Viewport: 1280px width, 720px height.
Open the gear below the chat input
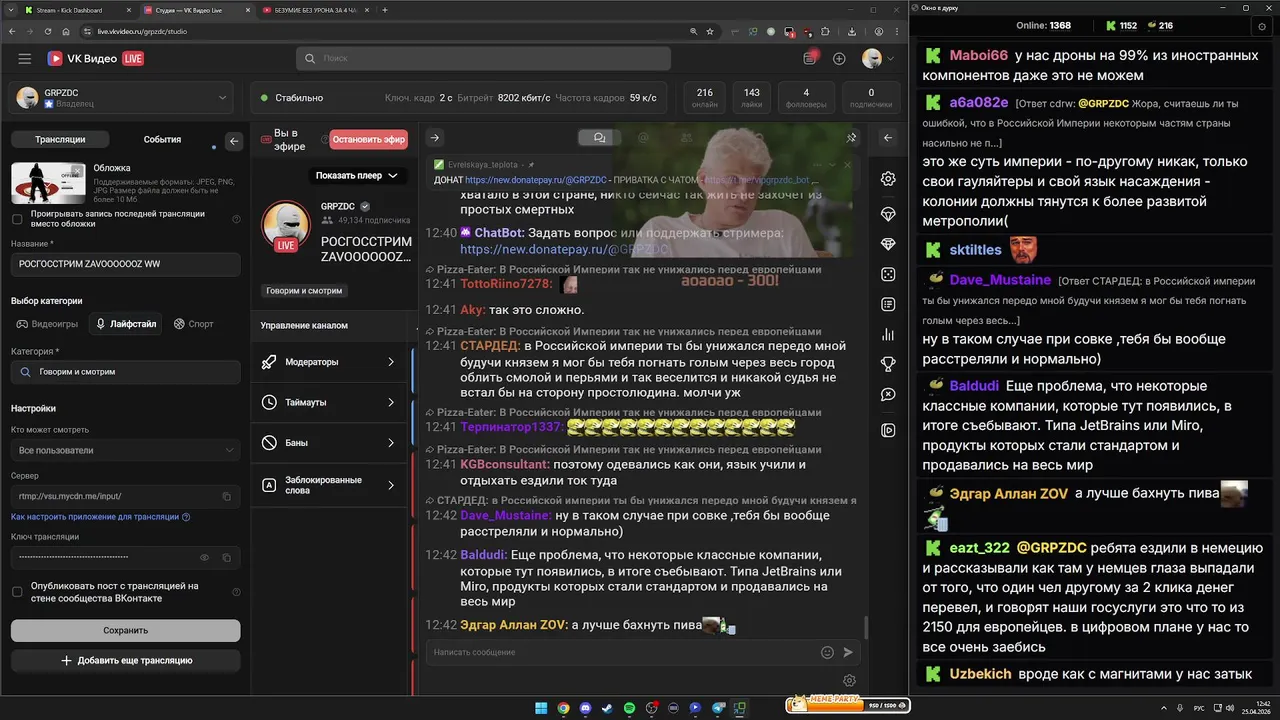pyautogui.click(x=849, y=681)
